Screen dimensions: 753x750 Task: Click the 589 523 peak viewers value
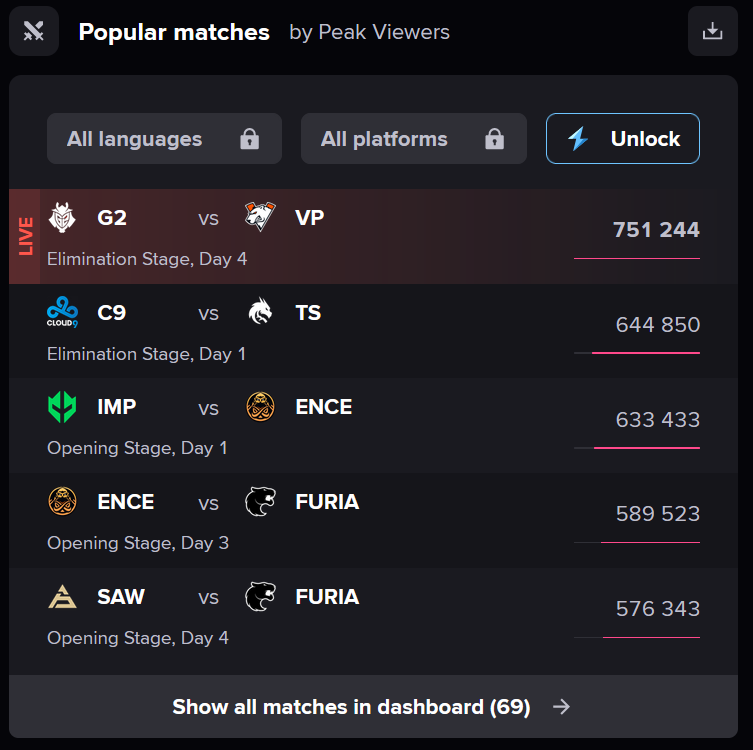pyautogui.click(x=657, y=514)
